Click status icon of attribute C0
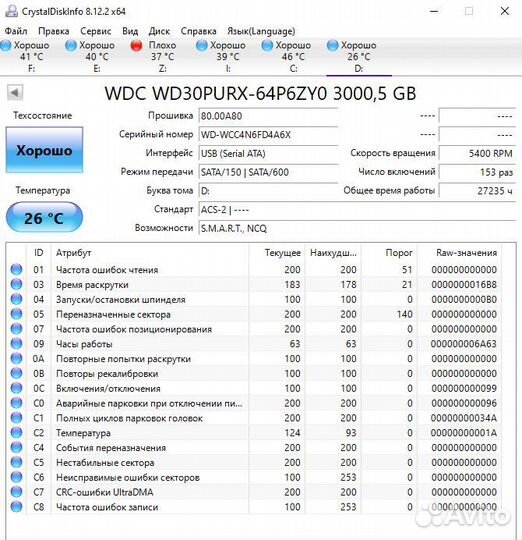 16,403
